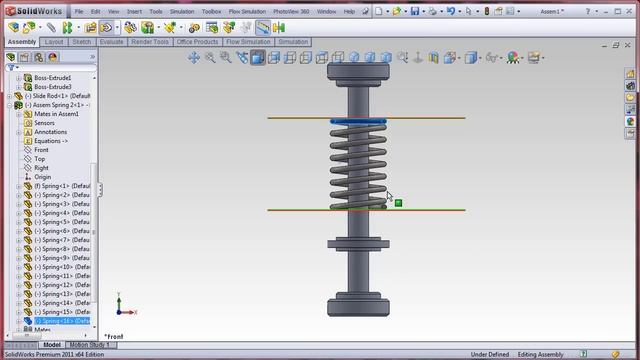Open the Toolbox menu
Viewport: 640px width, 360px height.
(x=211, y=11)
